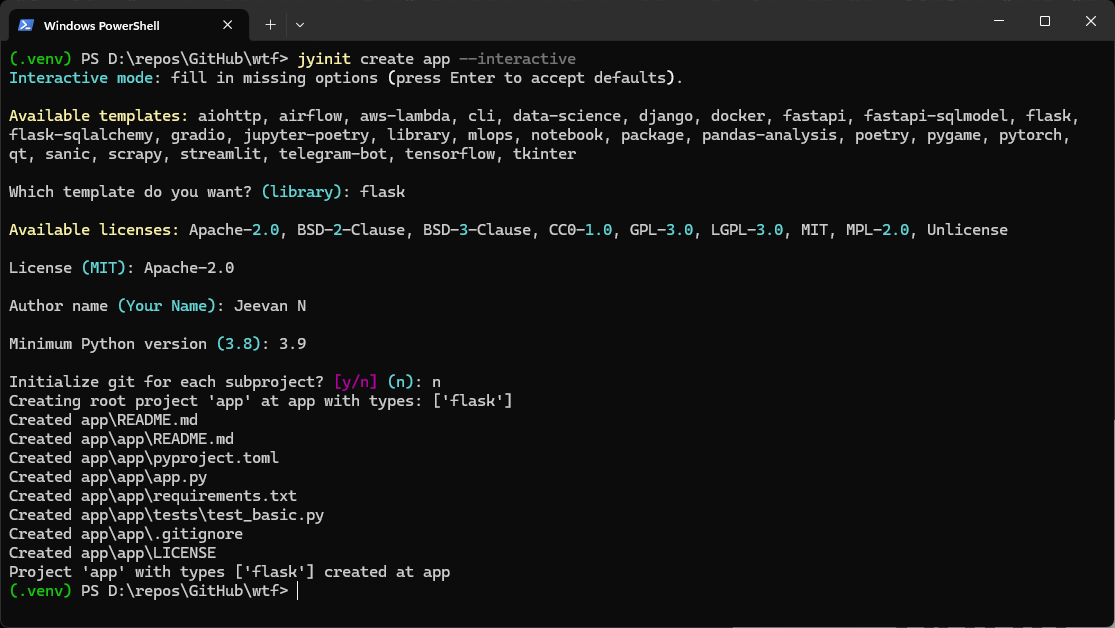The width and height of the screenshot is (1115, 628).
Task: Close the terminal window
Action: (x=1090, y=21)
